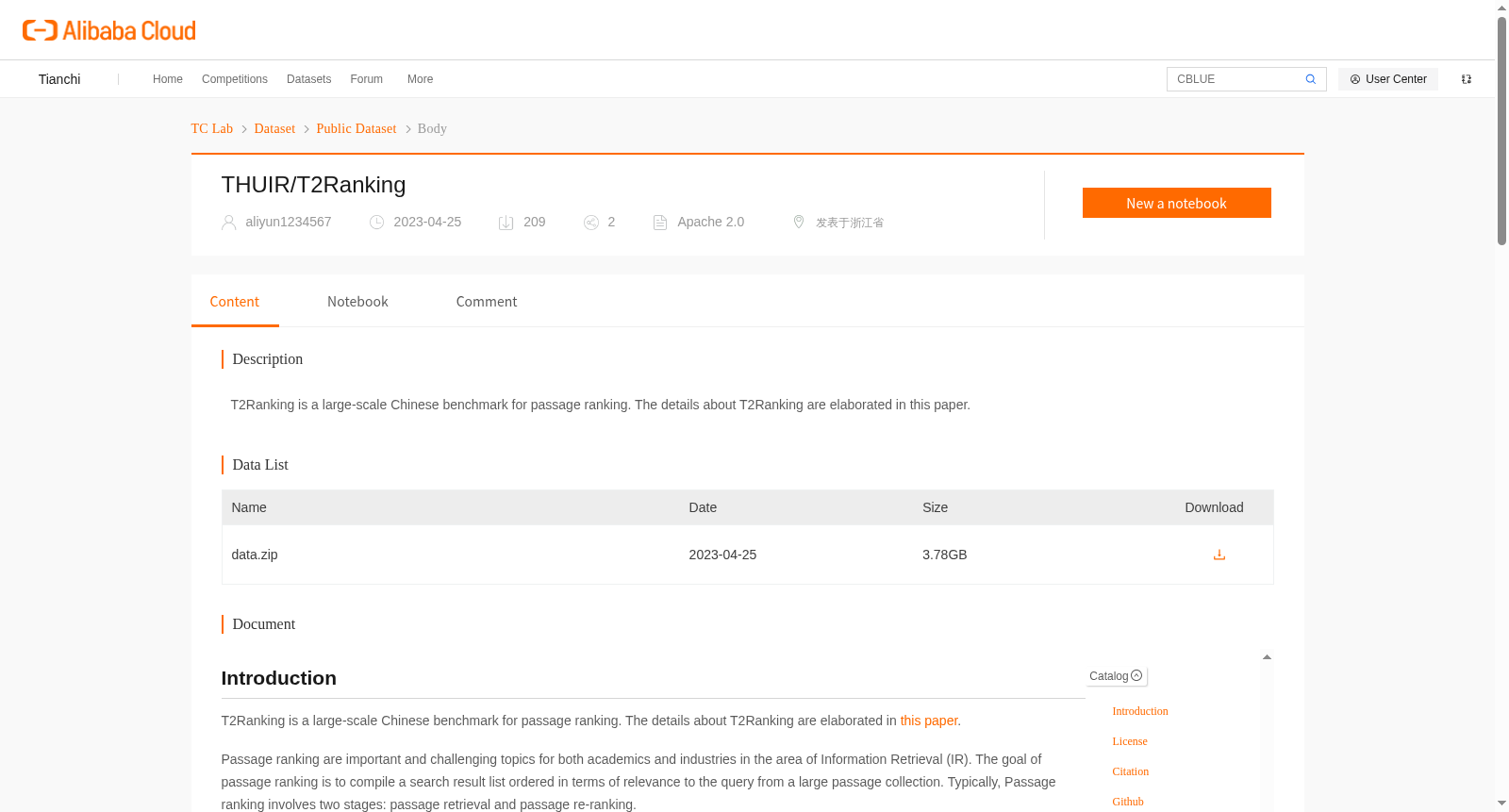Click the 2023-04-25 date cell in data.zip row

point(722,555)
